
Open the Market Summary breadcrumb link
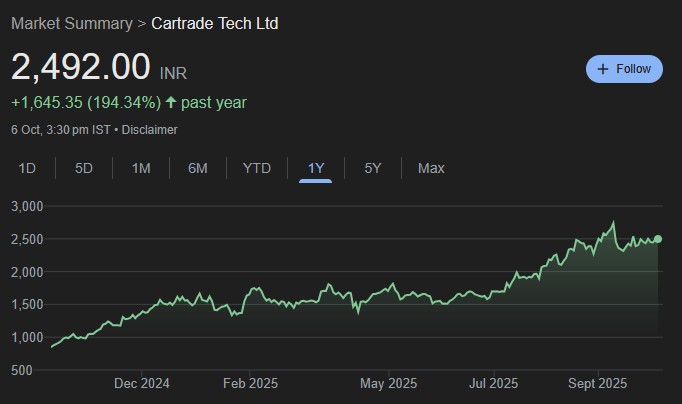(71, 23)
